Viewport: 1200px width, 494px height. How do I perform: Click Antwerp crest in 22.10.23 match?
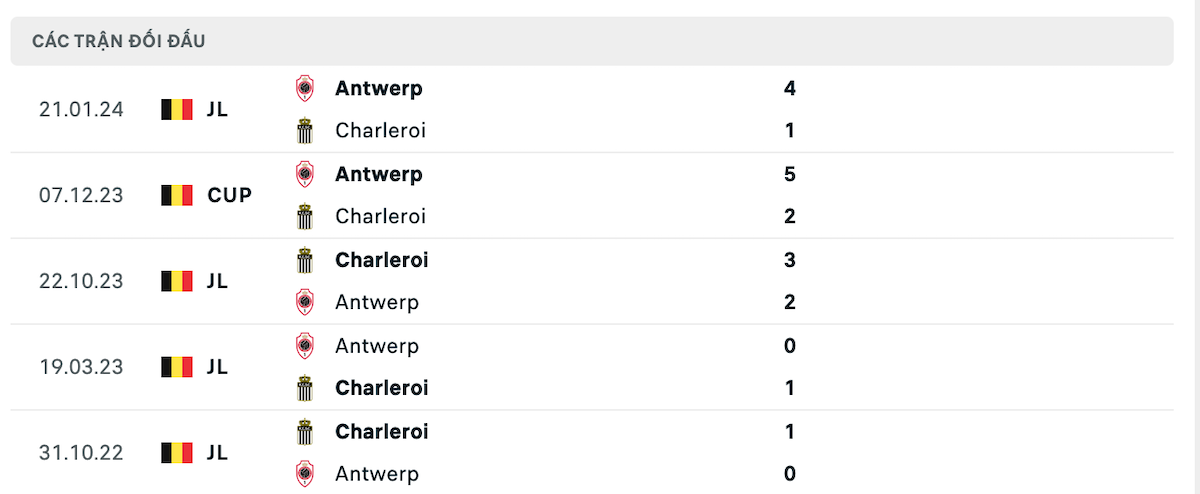pos(304,302)
